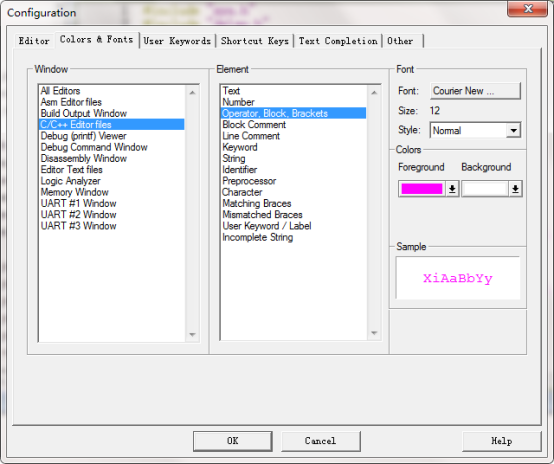This screenshot has width=554, height=464.
Task: Select UART #3 Window
Action: pos(111,226)
